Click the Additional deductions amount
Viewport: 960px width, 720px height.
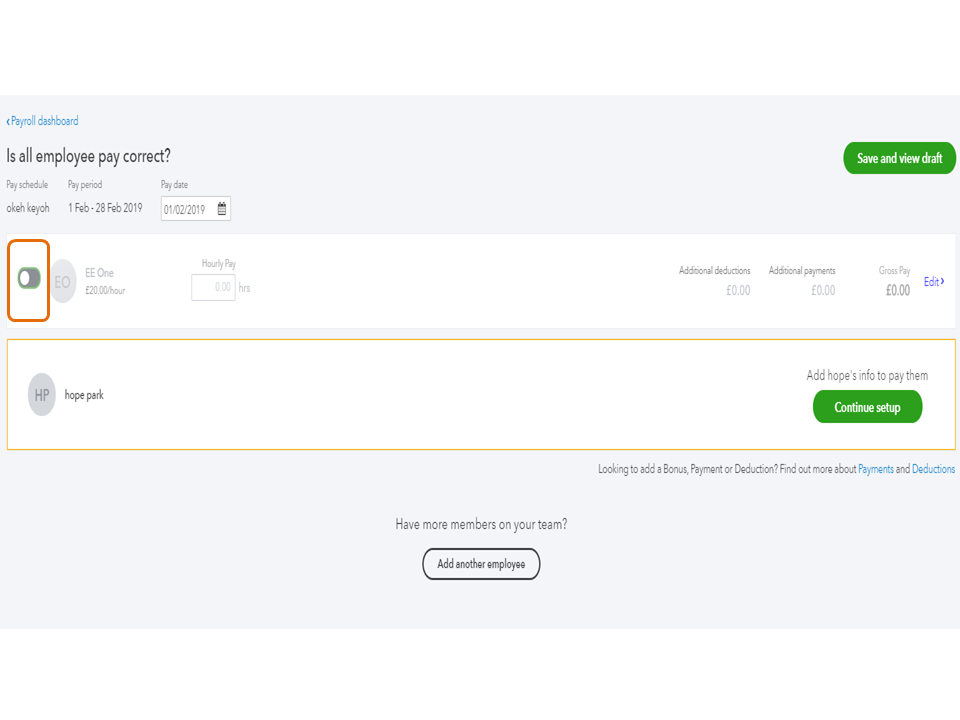[738, 291]
